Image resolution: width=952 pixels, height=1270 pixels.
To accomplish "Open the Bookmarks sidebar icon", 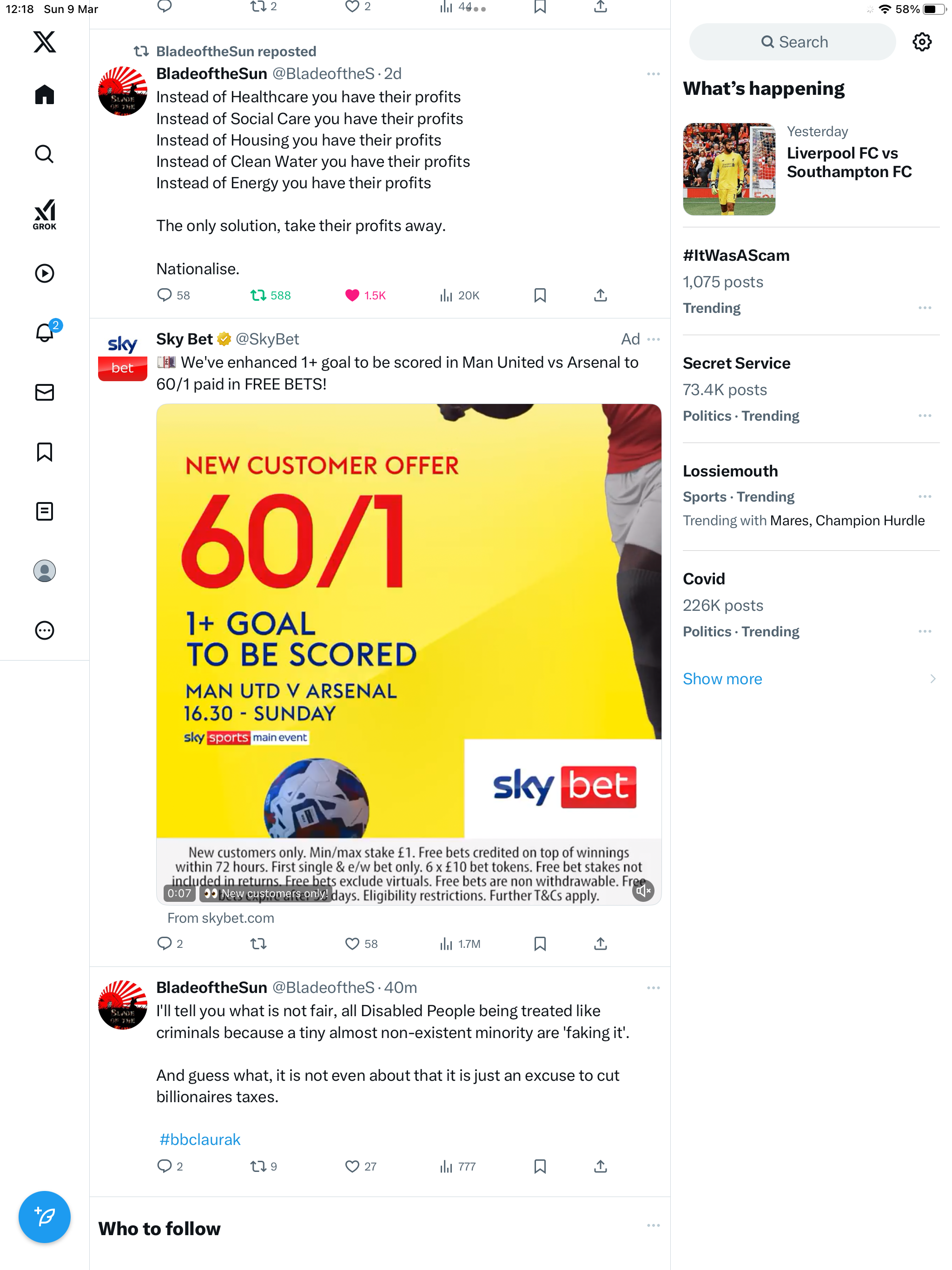I will 44,452.
